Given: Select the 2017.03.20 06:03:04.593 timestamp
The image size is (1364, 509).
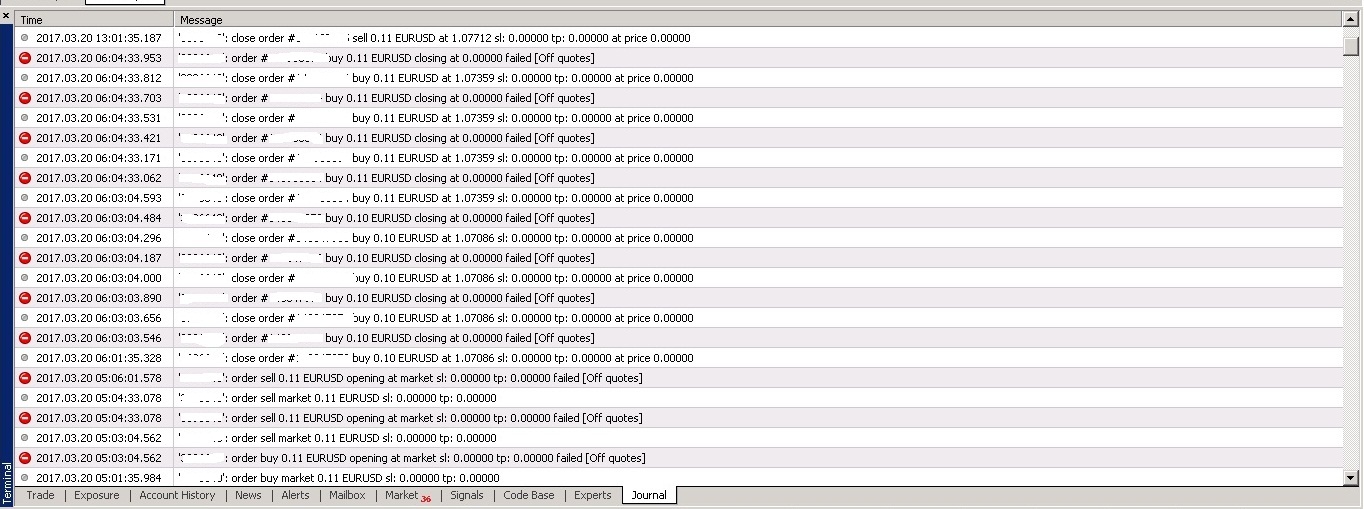Looking at the screenshot, I should (x=99, y=198).
